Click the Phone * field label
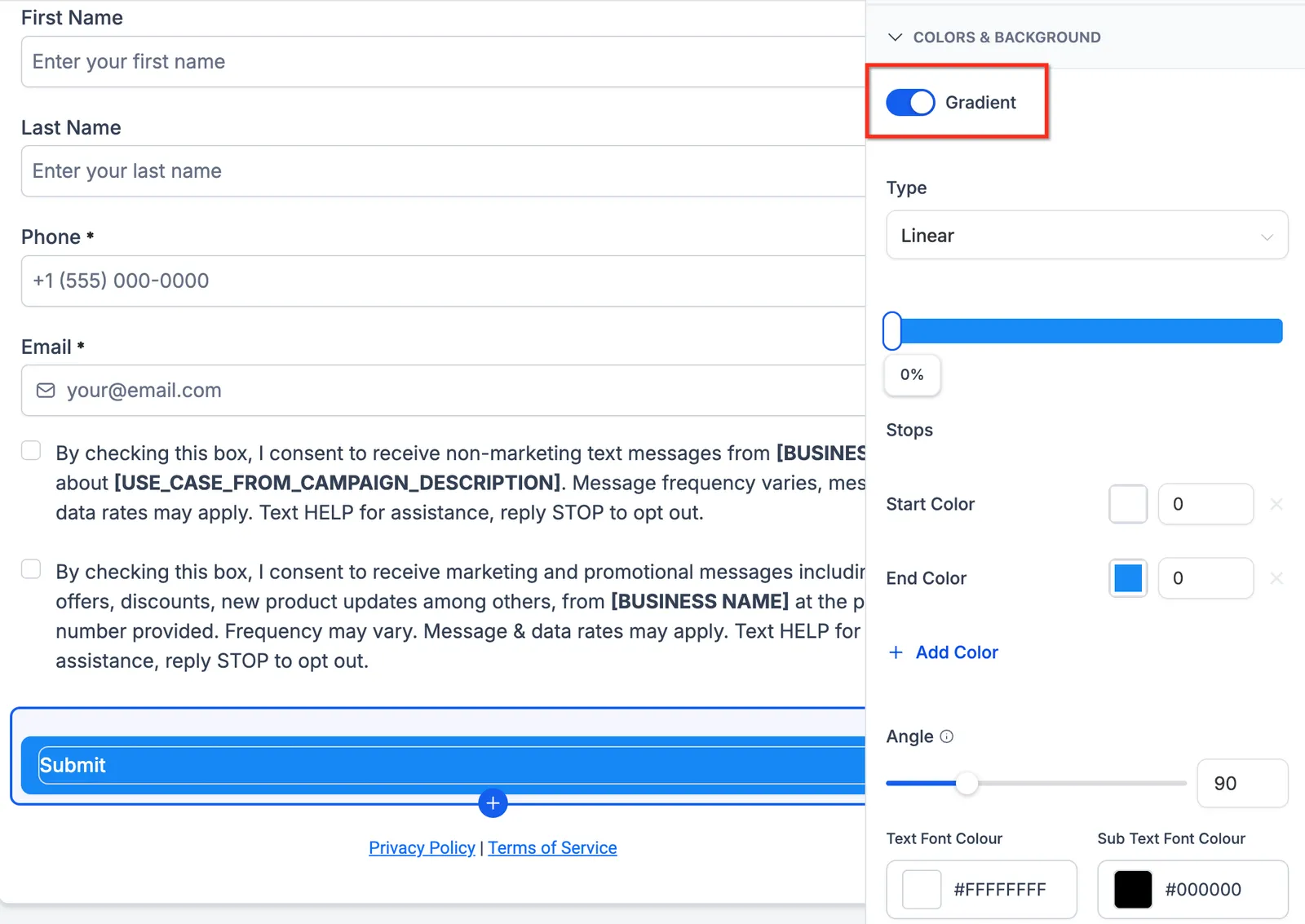This screenshot has width=1305, height=924. 57,237
